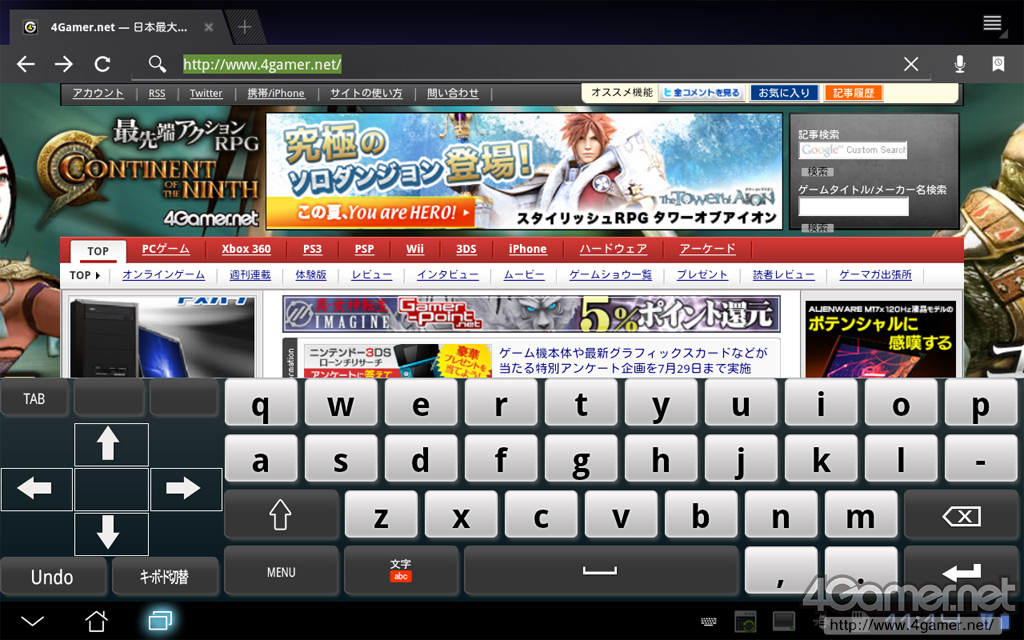Tap the letter q key
Screen dimensions: 1024x640
[261, 404]
